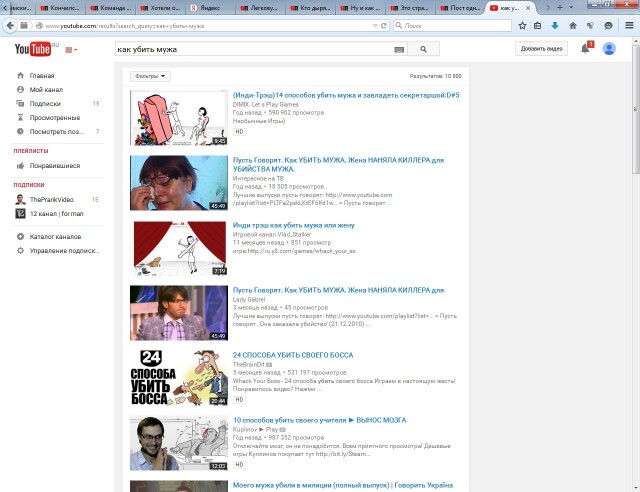The image size is (640, 492).
Task: Open video thumbnail of 14 способов убить мужа
Action: click(179, 118)
